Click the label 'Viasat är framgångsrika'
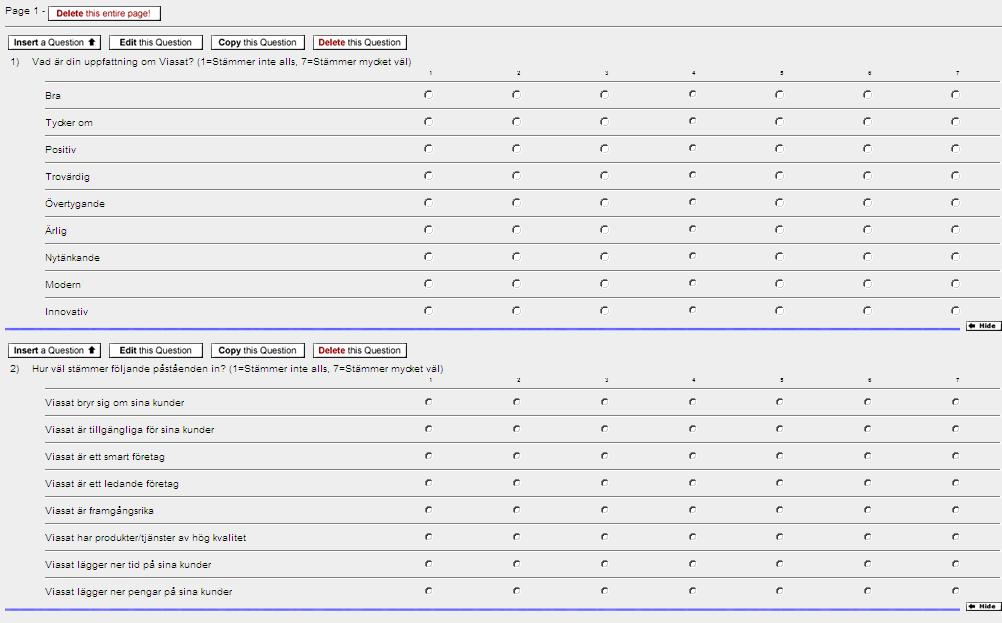This screenshot has height=623, width=1002. (x=99, y=511)
